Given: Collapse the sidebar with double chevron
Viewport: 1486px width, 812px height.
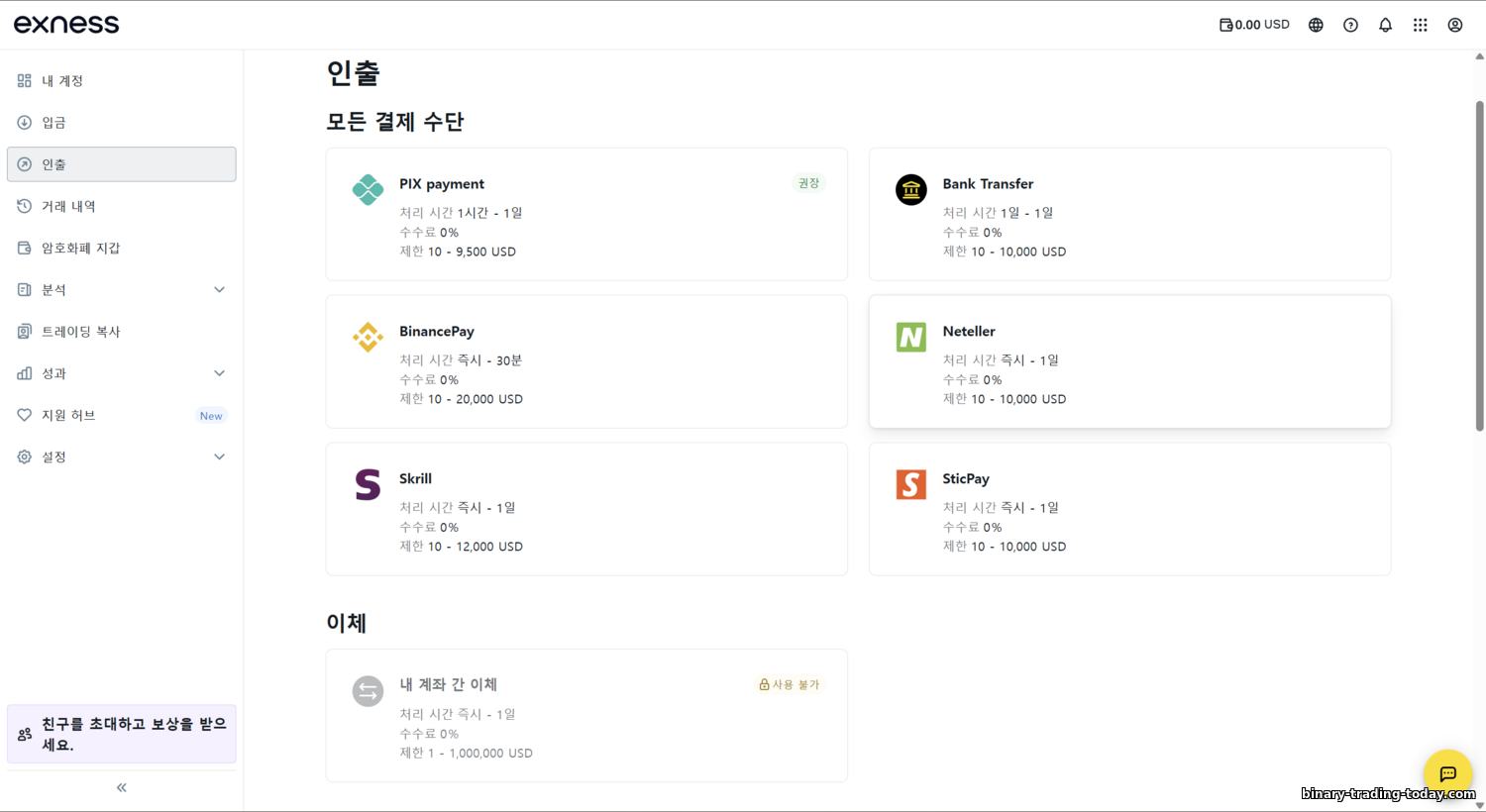Looking at the screenshot, I should point(121,787).
